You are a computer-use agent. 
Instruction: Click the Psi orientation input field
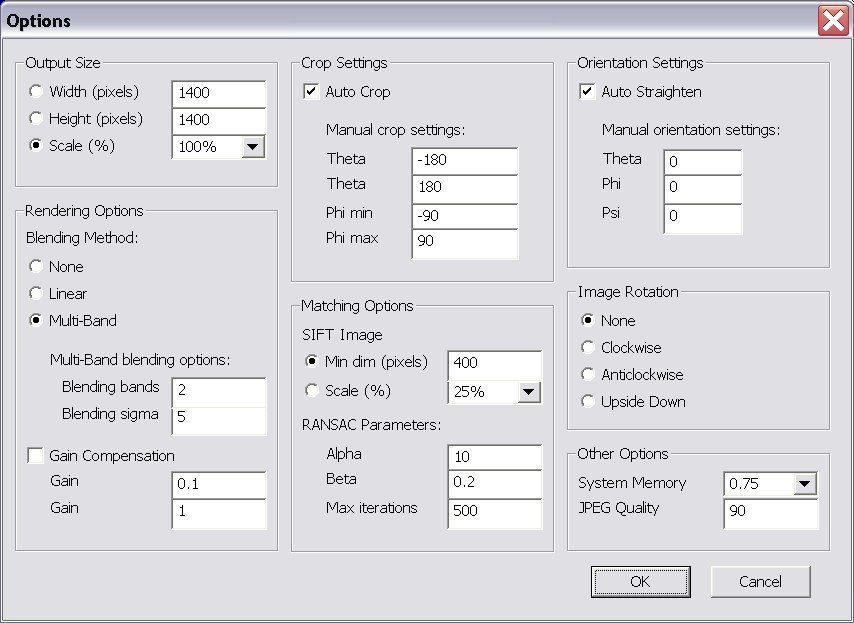(702, 216)
